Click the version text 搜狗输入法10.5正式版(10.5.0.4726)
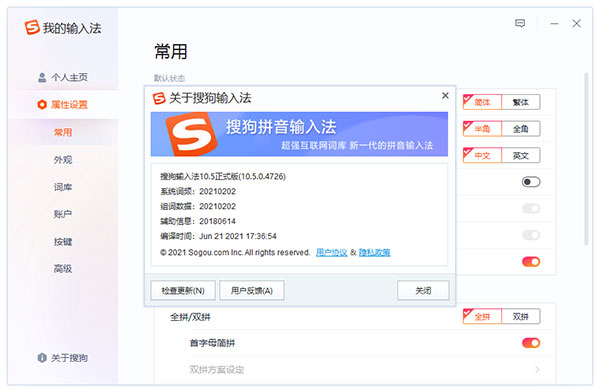This screenshot has height=389, width=600. click(223, 176)
